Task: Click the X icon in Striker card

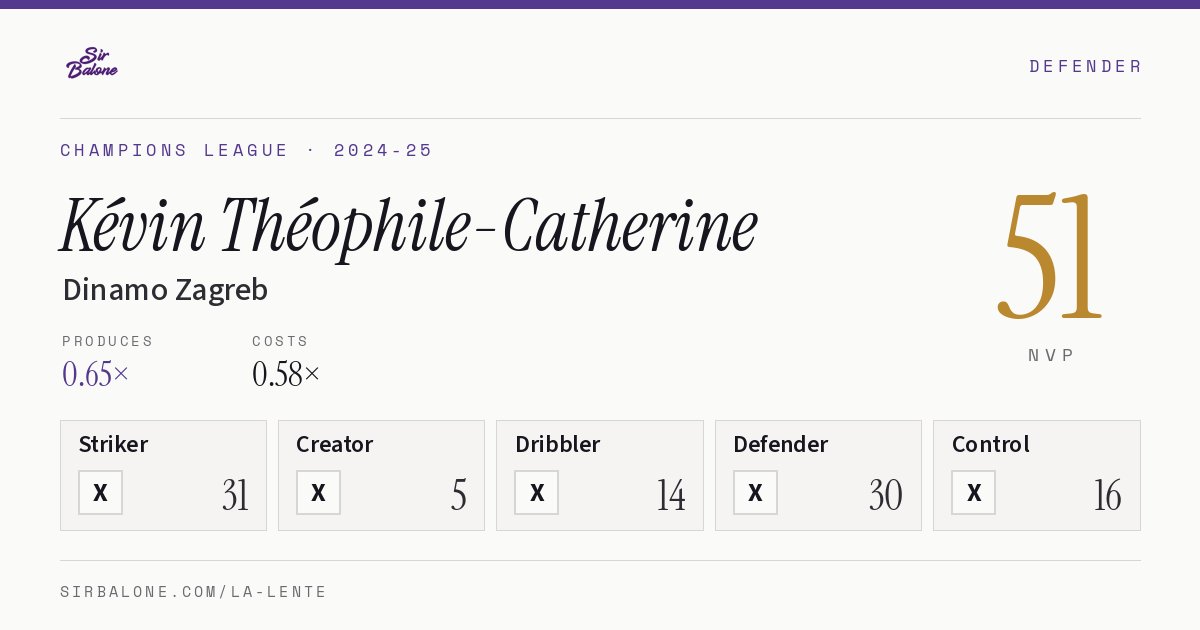Action: tap(100, 493)
